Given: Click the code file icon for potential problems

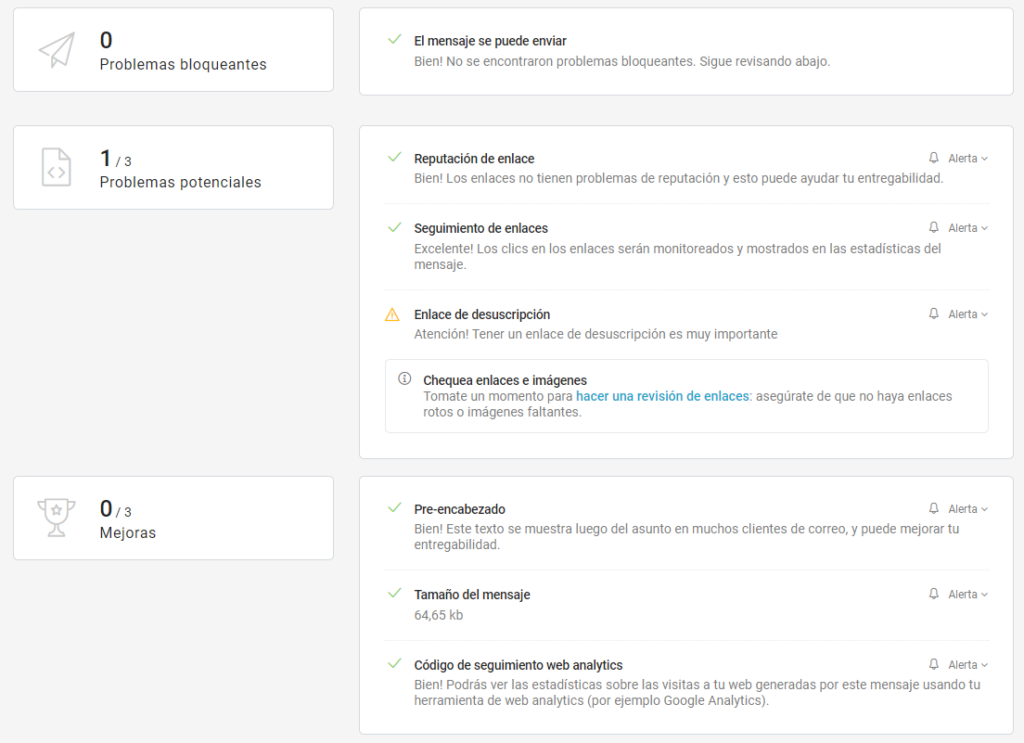Looking at the screenshot, I should click(57, 167).
